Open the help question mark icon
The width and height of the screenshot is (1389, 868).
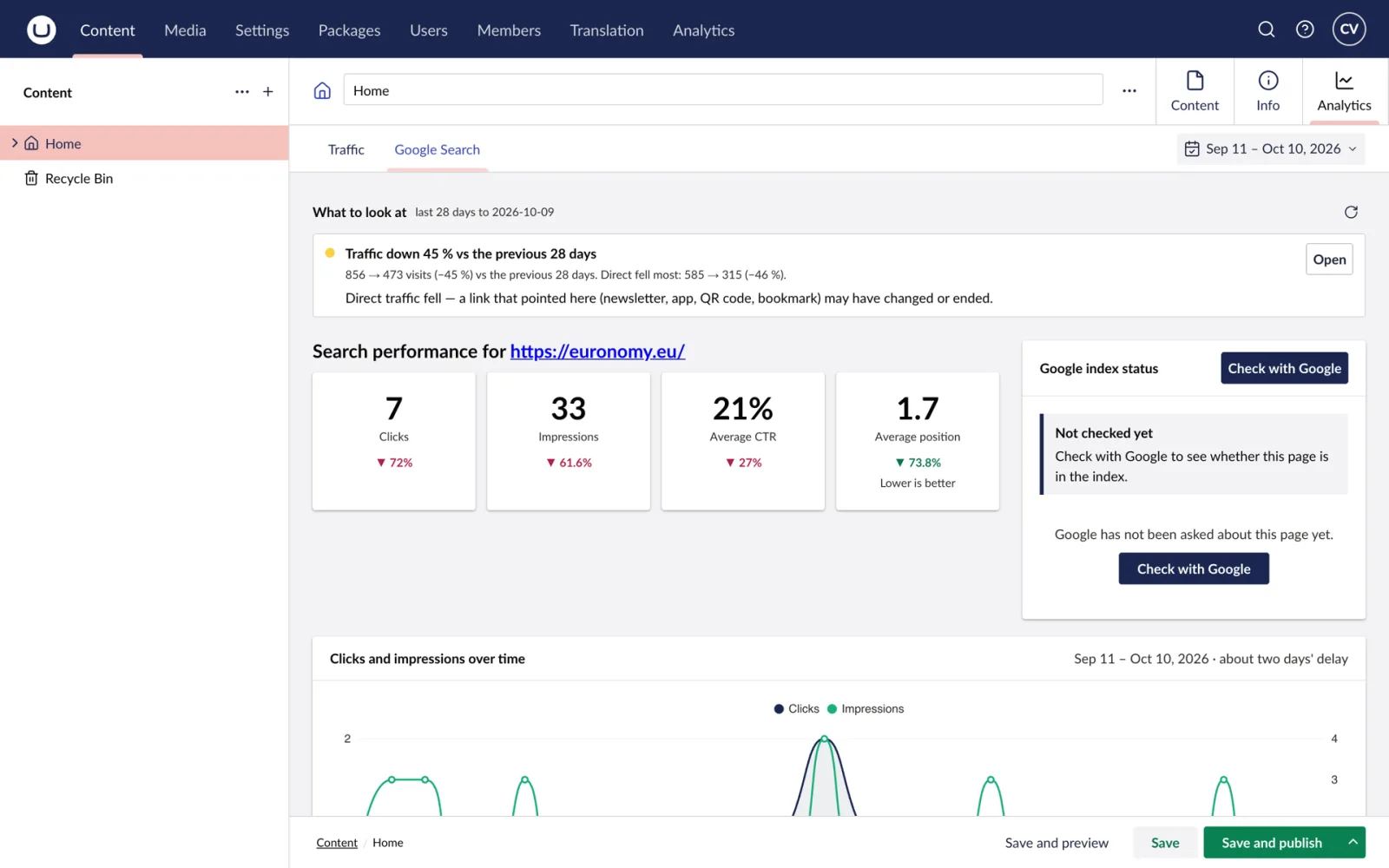click(1305, 30)
